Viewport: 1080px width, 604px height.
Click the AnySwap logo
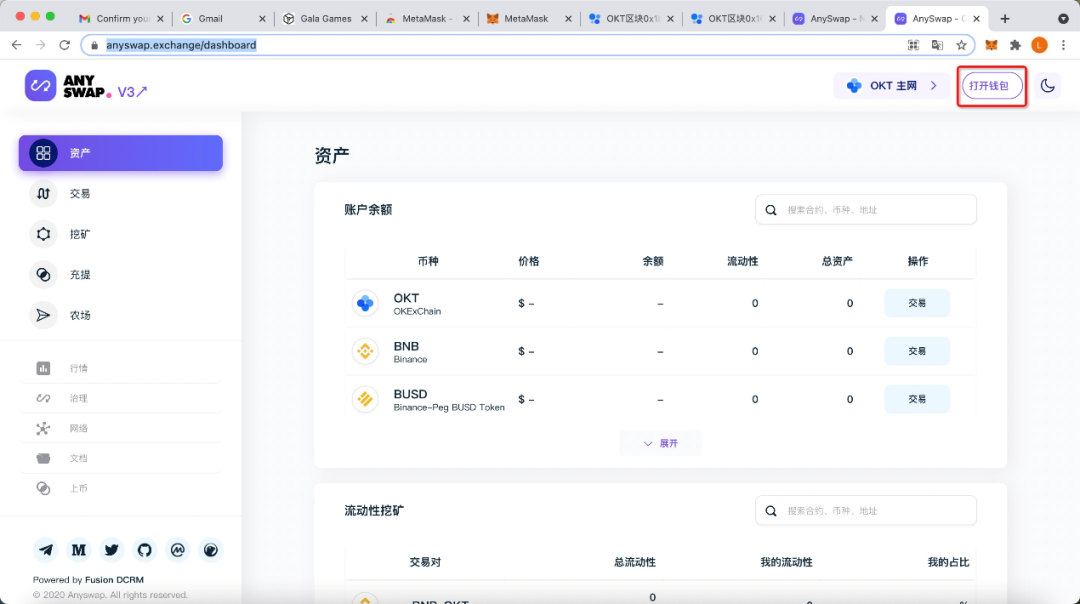pos(68,86)
